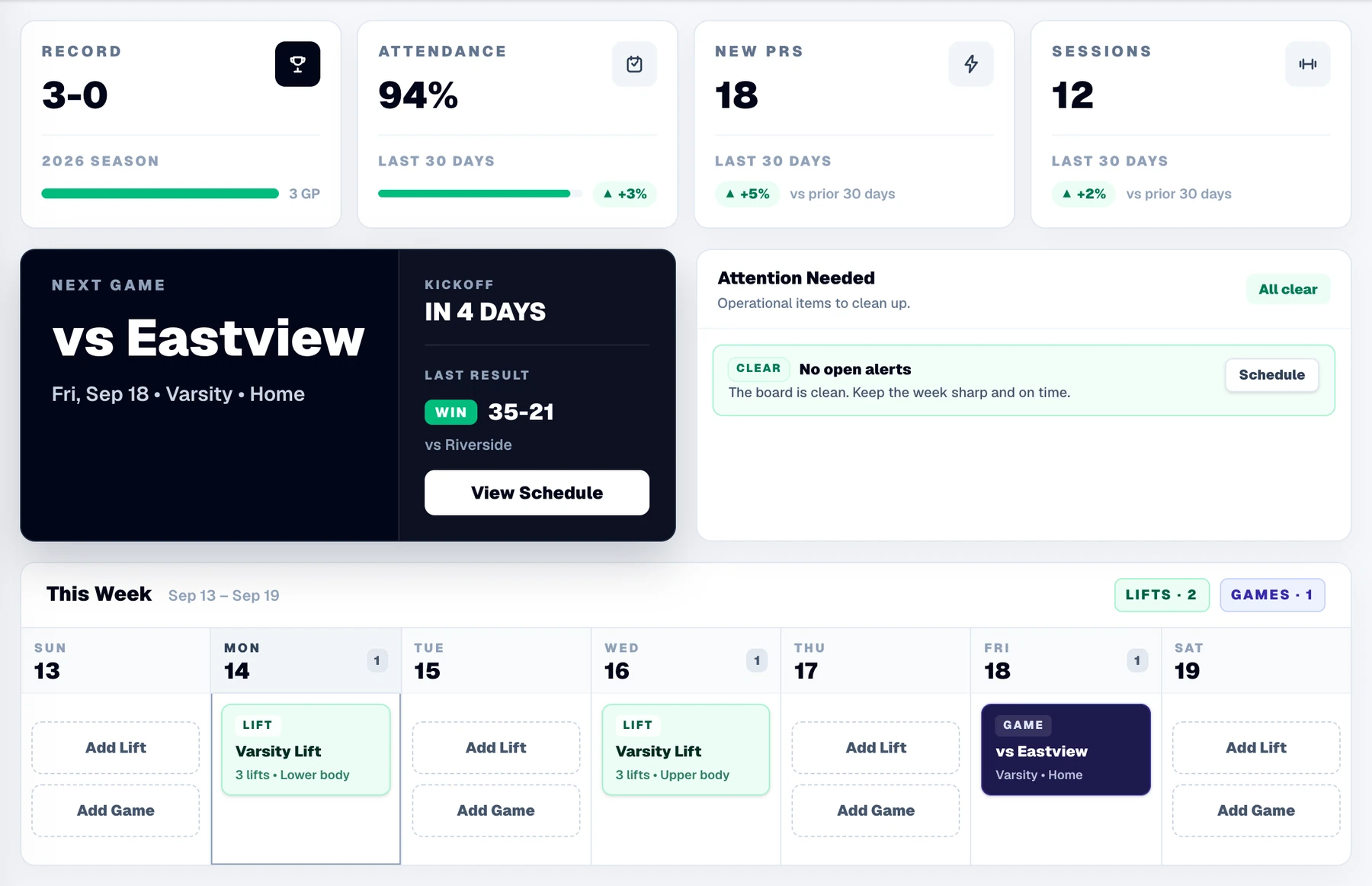
Task: Add Game on Tuesday 15
Action: 496,811
